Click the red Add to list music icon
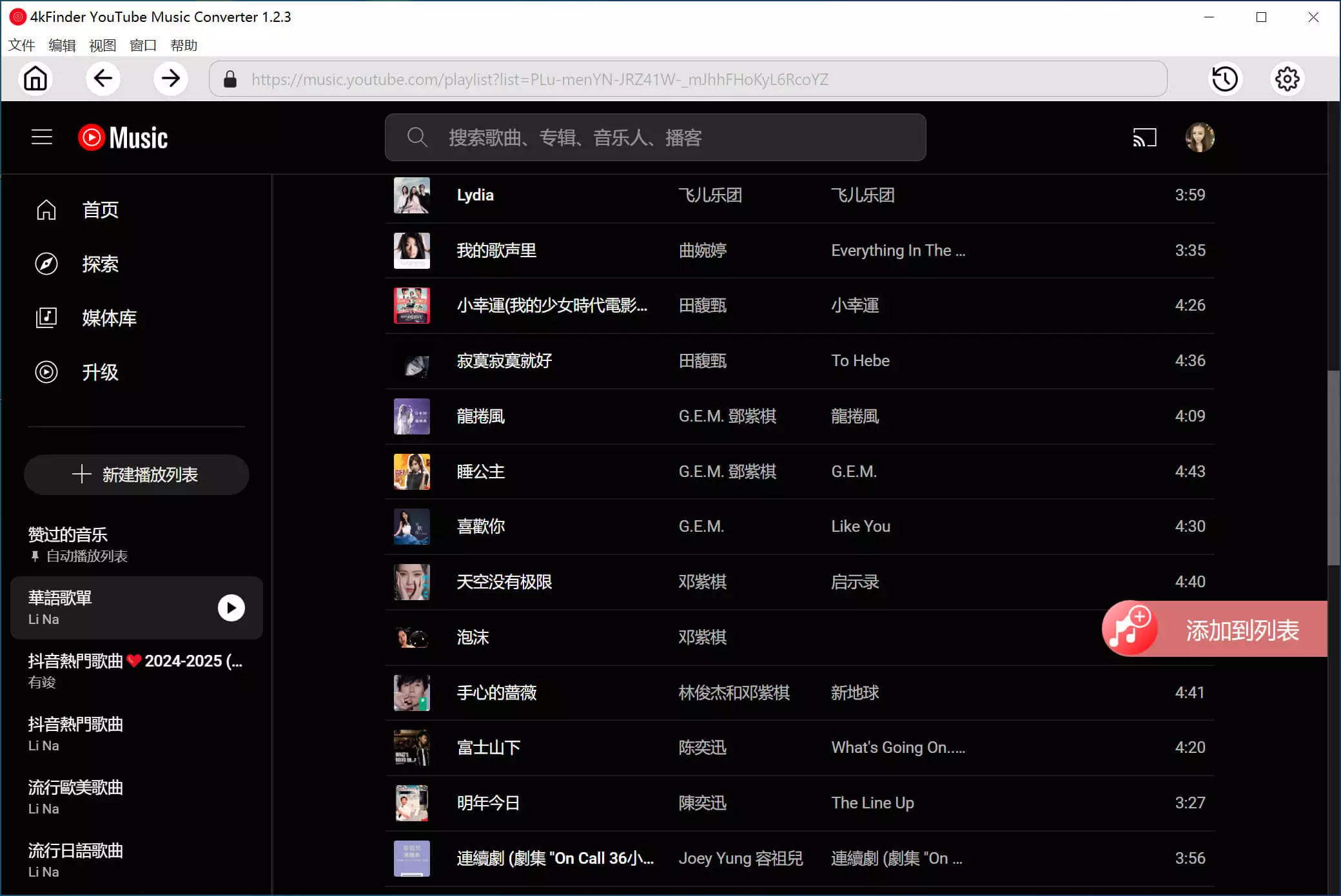1341x896 pixels. pyautogui.click(x=1130, y=628)
